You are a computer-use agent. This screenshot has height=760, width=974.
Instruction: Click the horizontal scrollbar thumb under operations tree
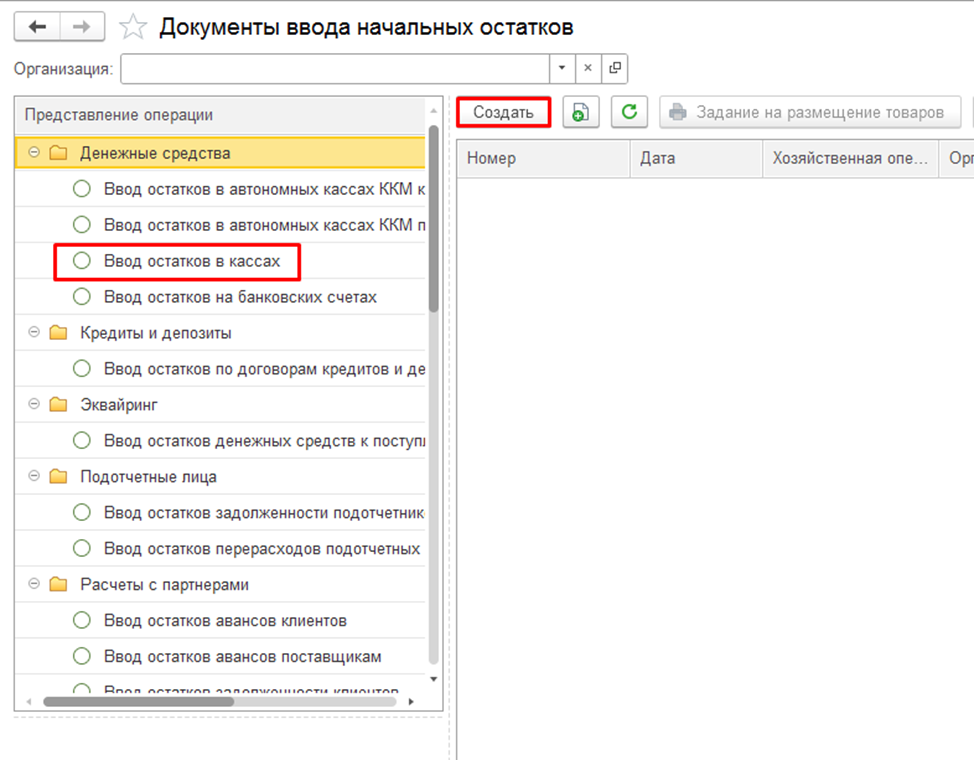[x=139, y=702]
